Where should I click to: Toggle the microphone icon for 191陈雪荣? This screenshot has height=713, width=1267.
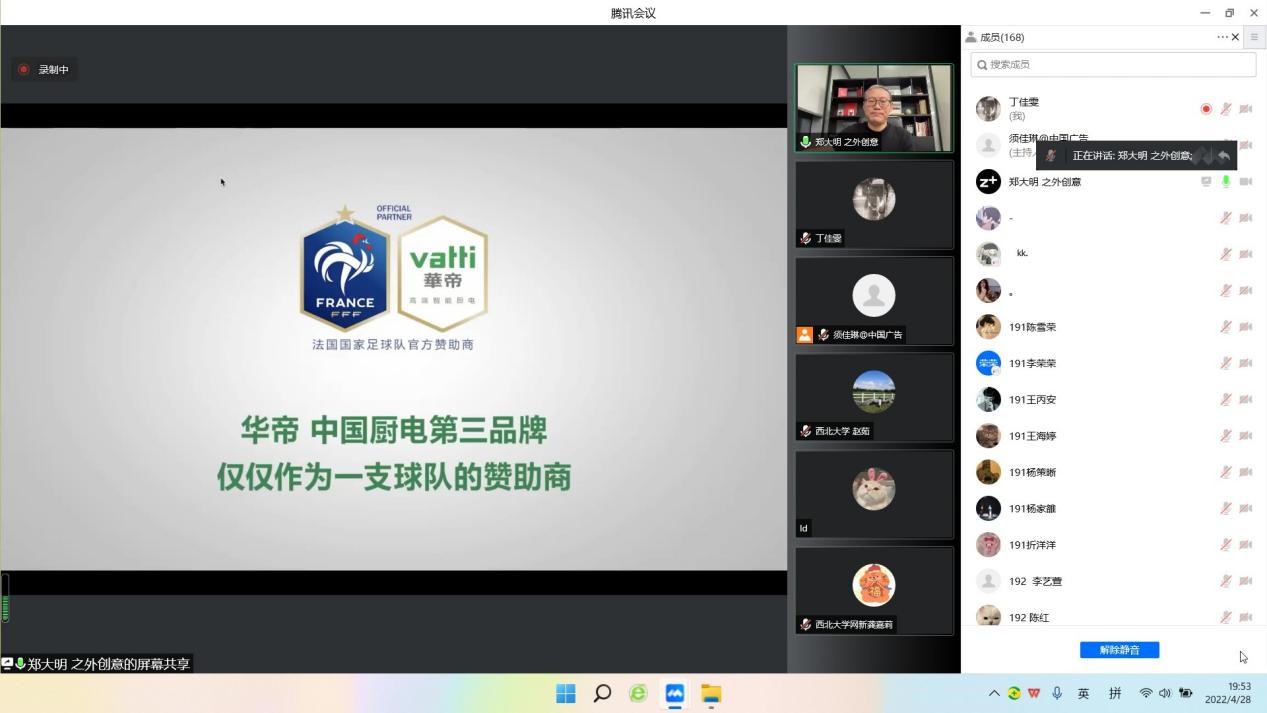[1226, 327]
